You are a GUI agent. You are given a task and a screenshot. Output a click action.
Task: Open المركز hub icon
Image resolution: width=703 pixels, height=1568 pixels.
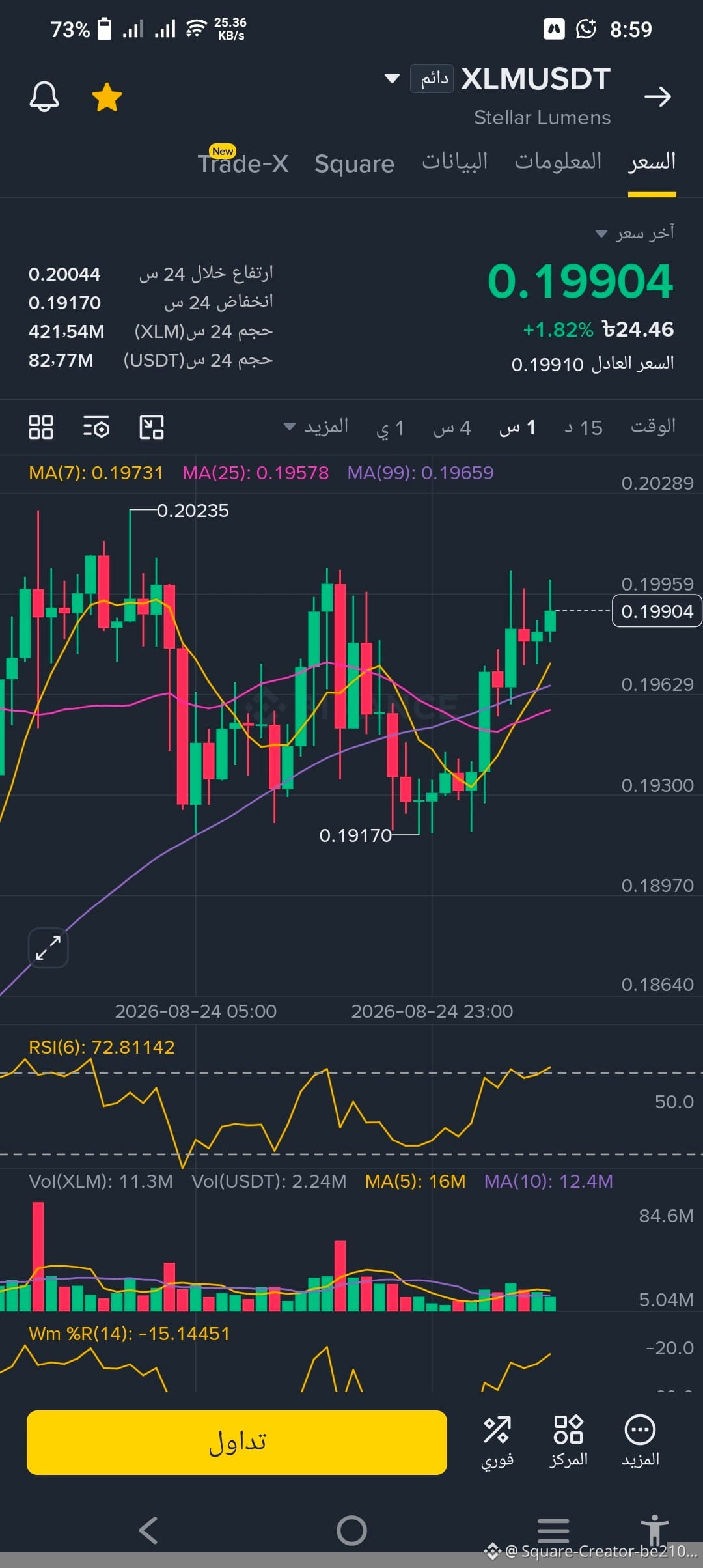pyautogui.click(x=568, y=1442)
